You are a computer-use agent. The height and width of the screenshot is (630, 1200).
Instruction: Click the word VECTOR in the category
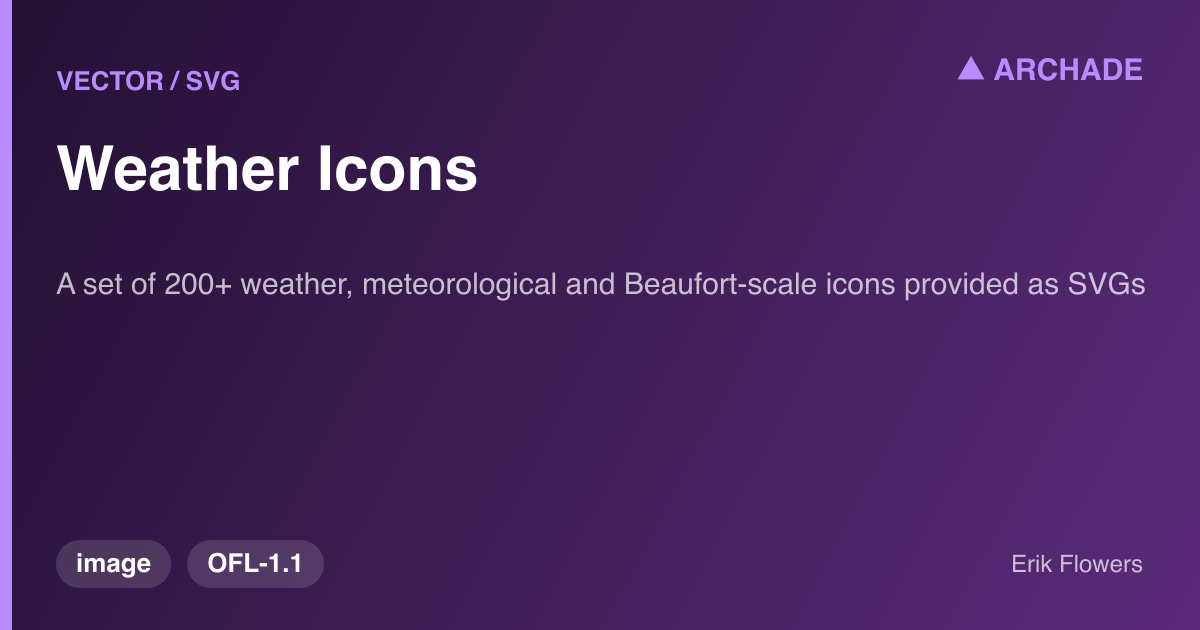(111, 81)
